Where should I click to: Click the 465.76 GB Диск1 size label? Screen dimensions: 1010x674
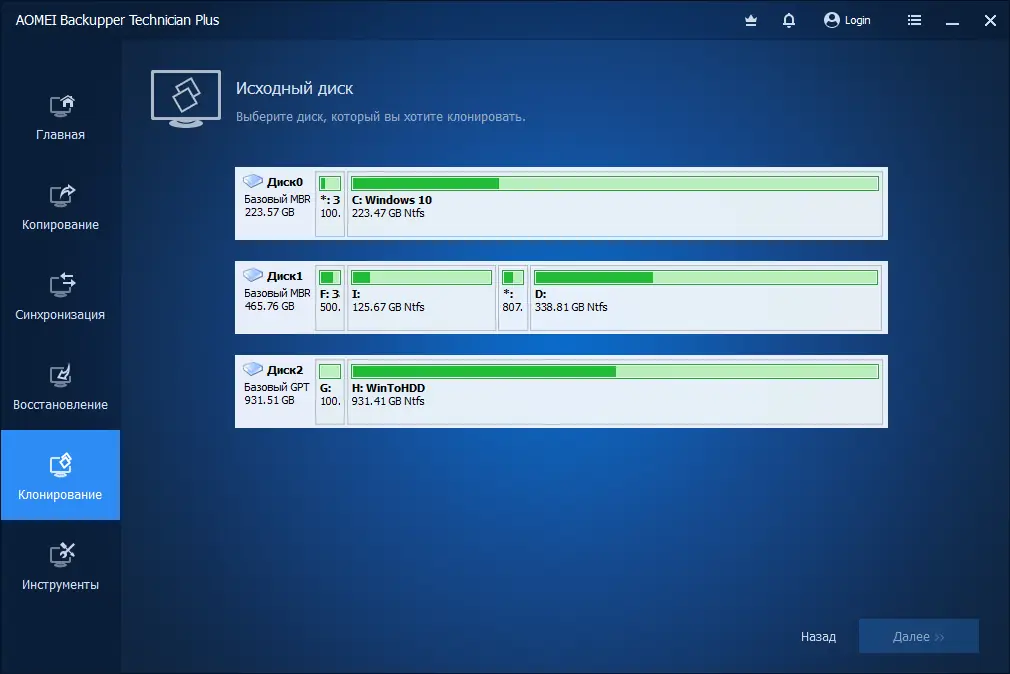pyautogui.click(x=269, y=307)
